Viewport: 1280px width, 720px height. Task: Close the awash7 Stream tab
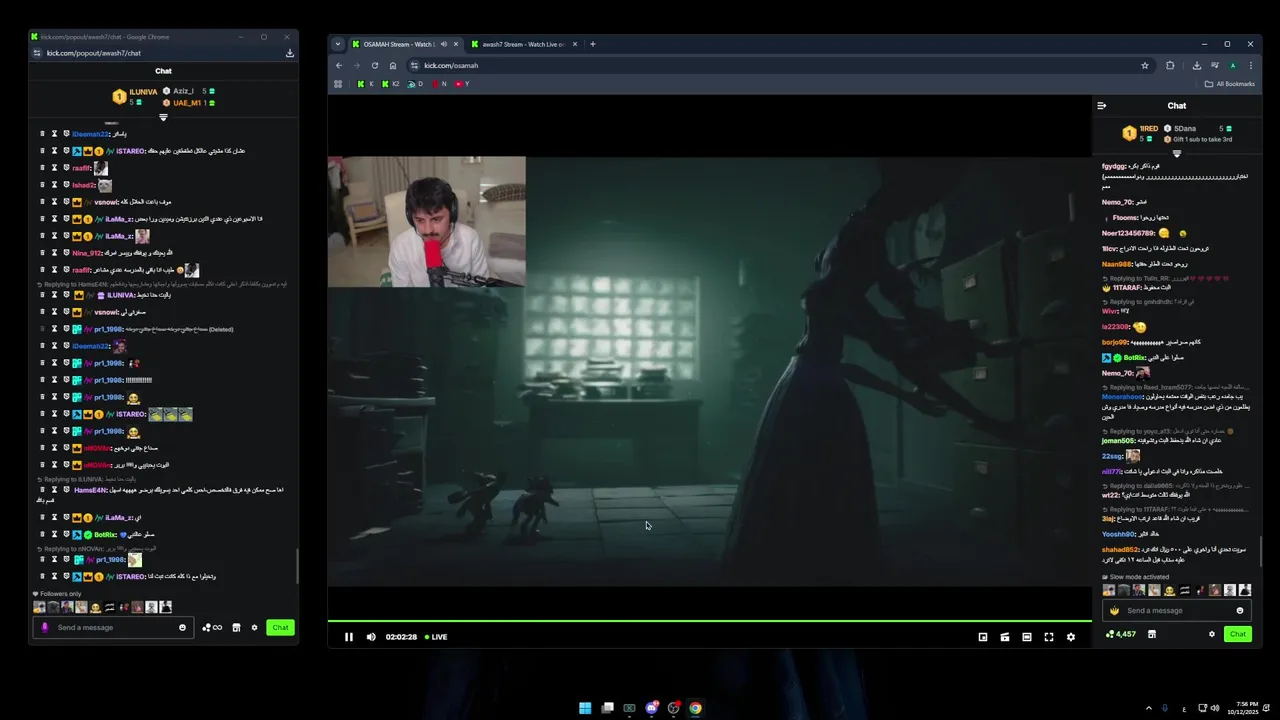coord(576,44)
